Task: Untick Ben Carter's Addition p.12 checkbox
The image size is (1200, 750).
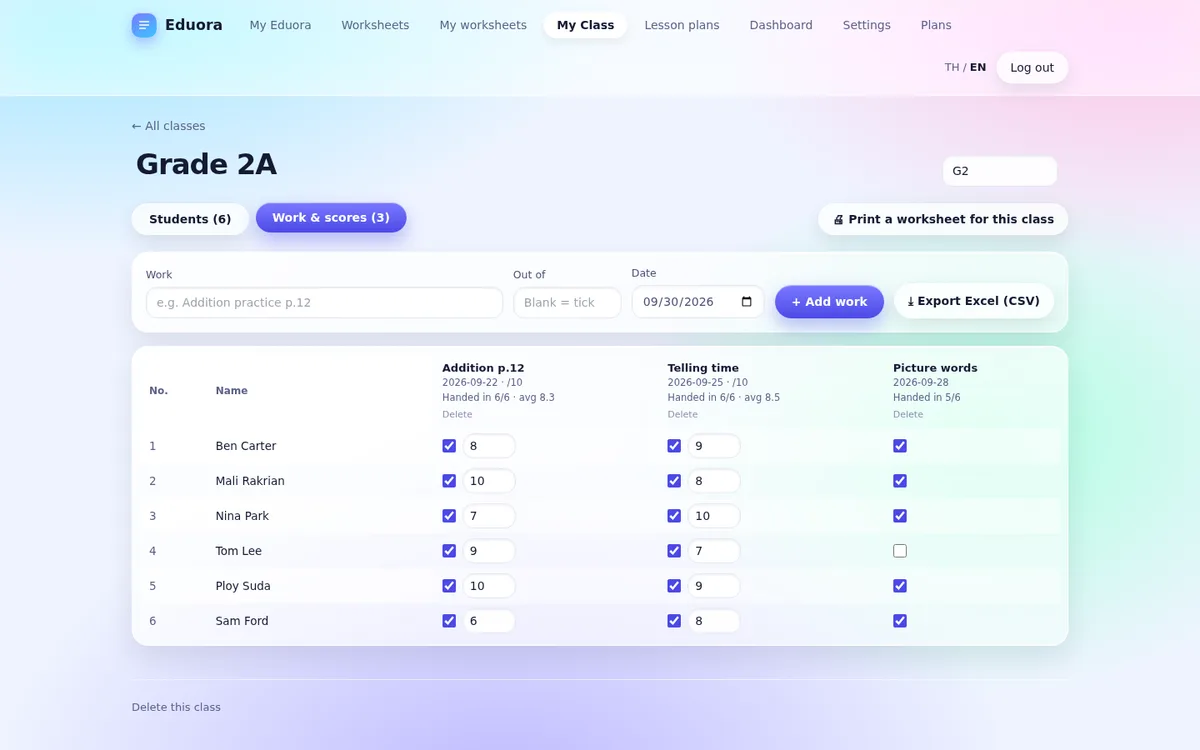Action: 449,446
